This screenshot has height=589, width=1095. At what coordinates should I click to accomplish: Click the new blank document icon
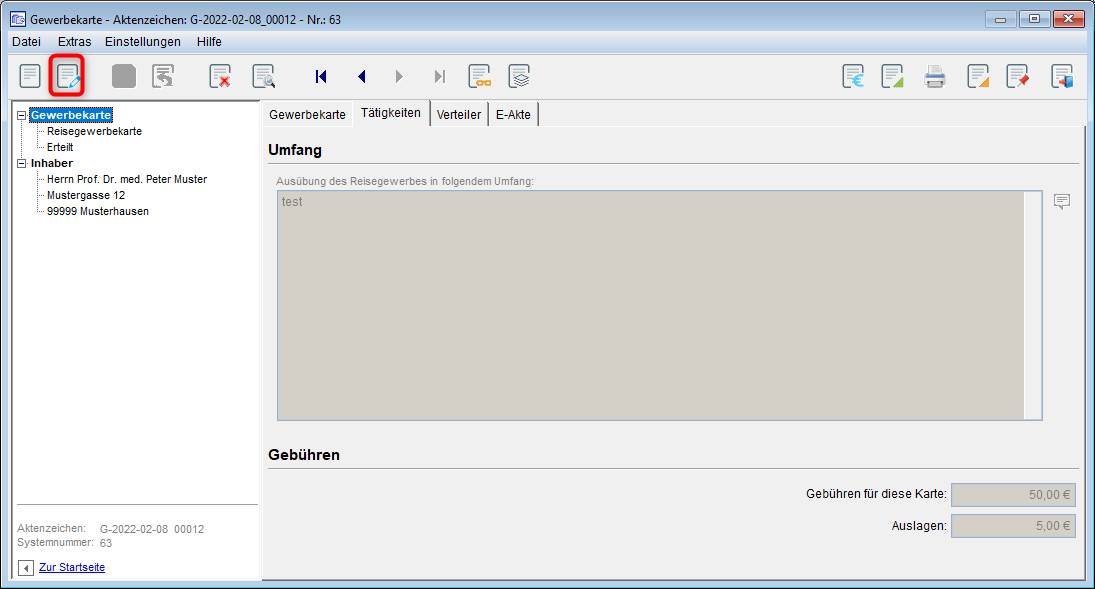tap(30, 77)
